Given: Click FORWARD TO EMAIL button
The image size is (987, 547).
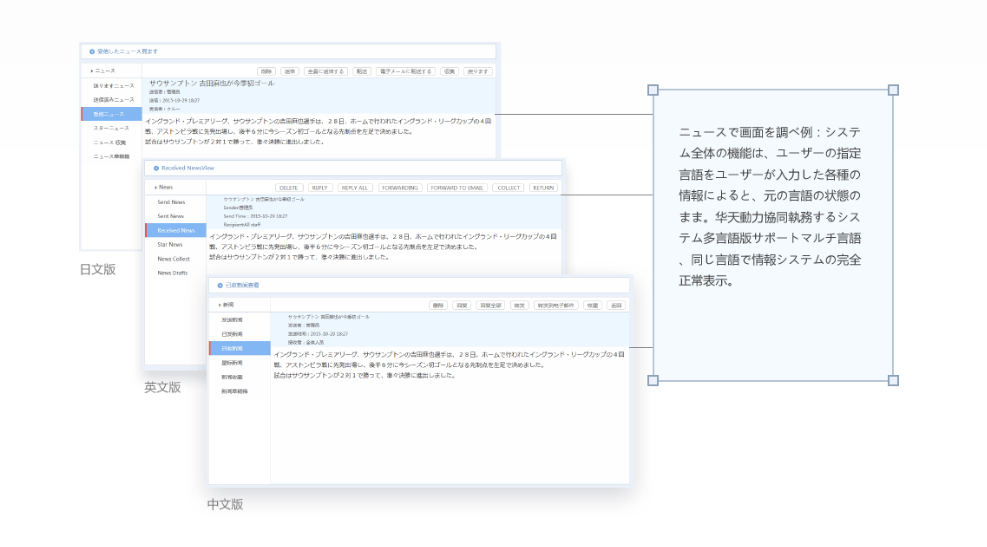Looking at the screenshot, I should click(x=456, y=187).
